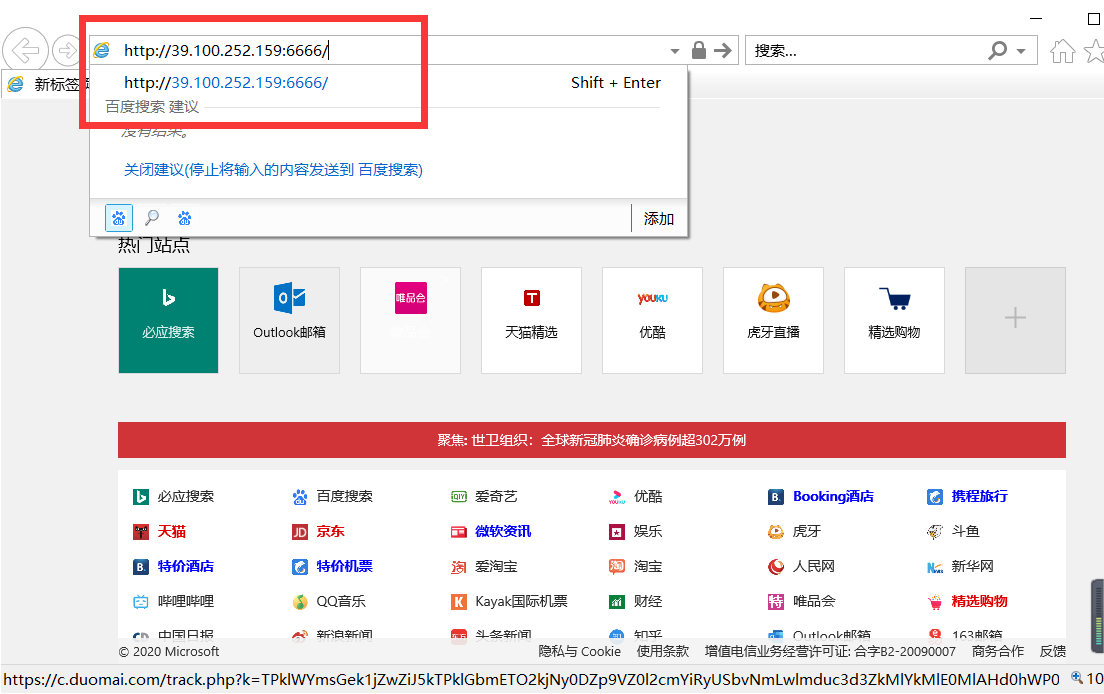Click 反馈 footer link
This screenshot has height=694, width=1104.
[x=1053, y=652]
